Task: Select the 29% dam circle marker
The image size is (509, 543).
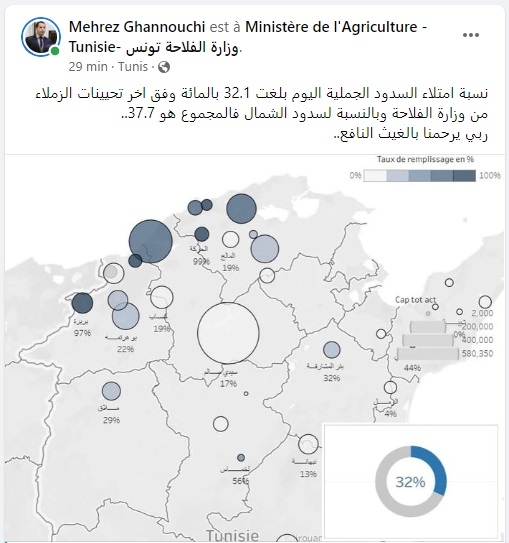Action: pyautogui.click(x=111, y=391)
